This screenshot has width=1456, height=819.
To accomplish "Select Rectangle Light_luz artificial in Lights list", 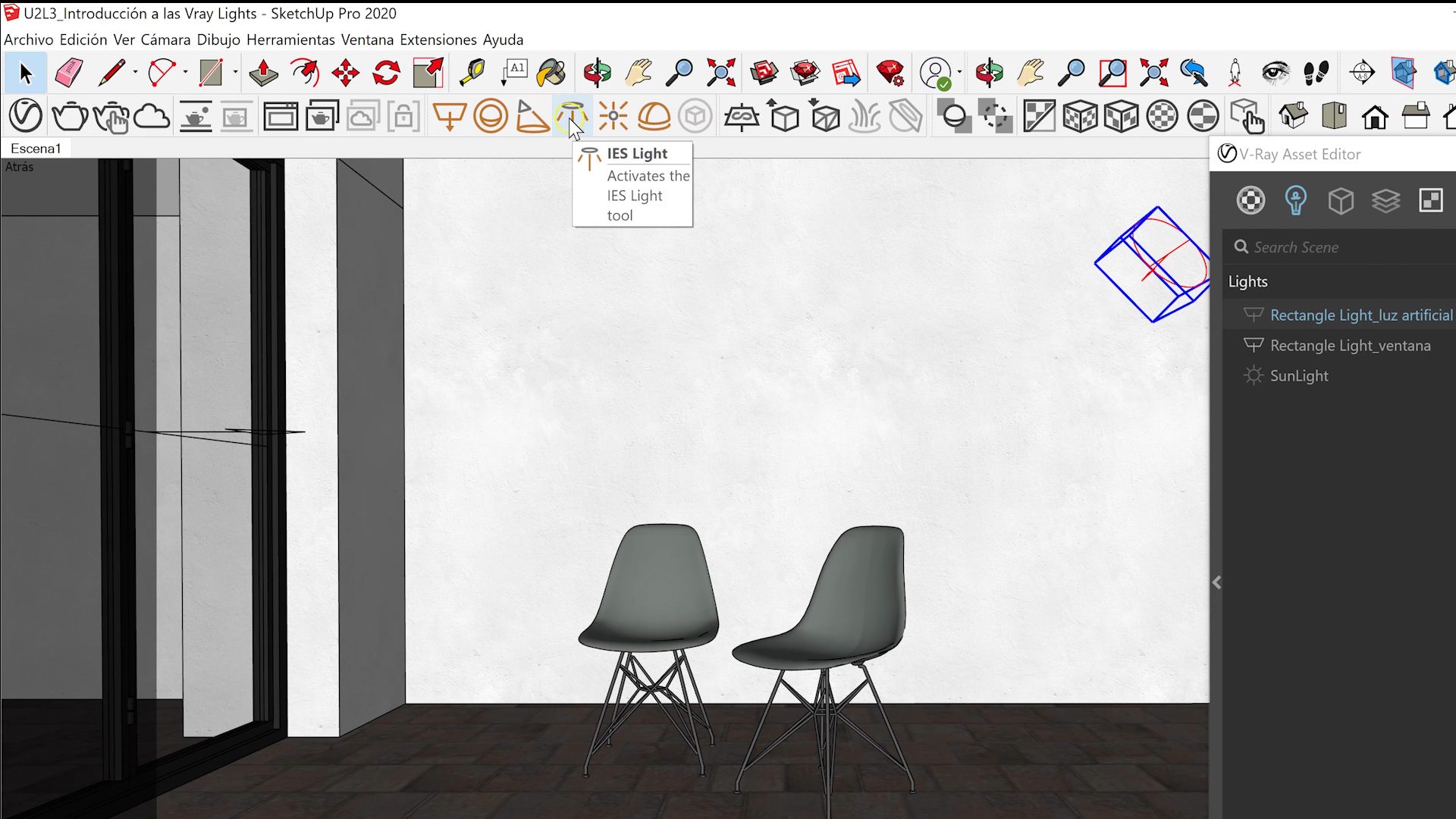I will click(x=1360, y=315).
